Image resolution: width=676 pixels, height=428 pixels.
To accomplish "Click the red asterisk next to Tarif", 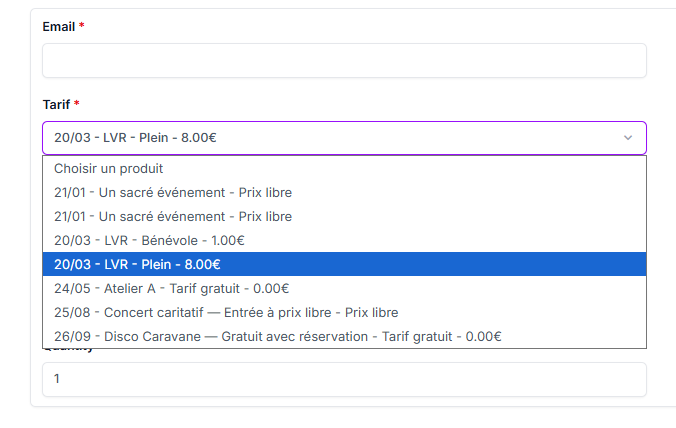I will [x=76, y=104].
